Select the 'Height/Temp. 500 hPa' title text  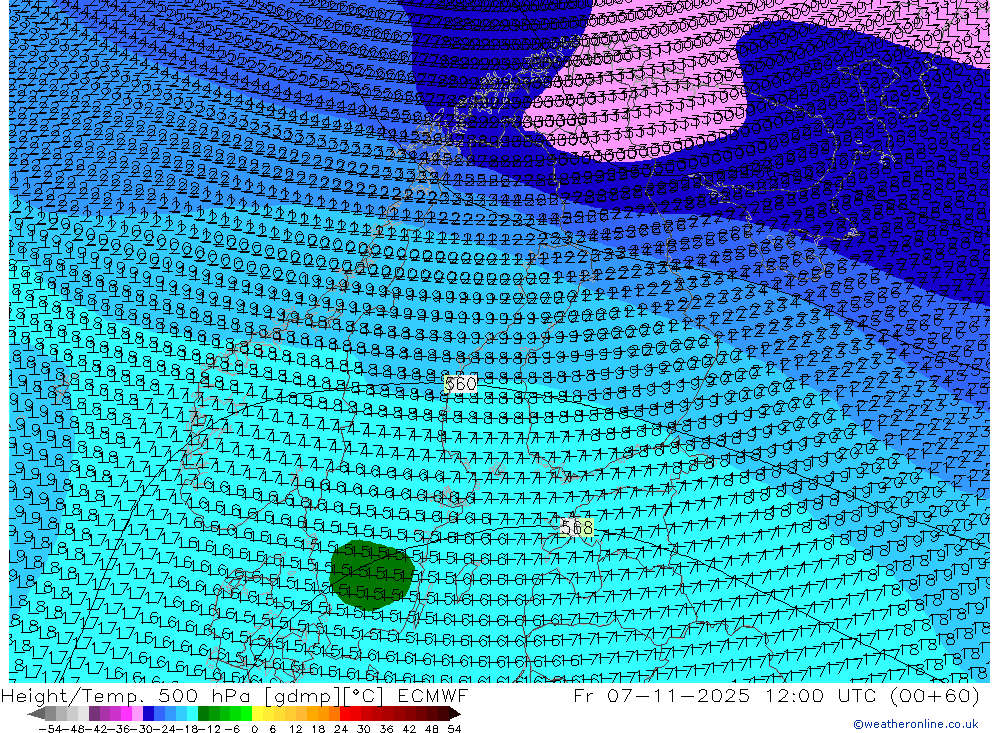(128, 696)
